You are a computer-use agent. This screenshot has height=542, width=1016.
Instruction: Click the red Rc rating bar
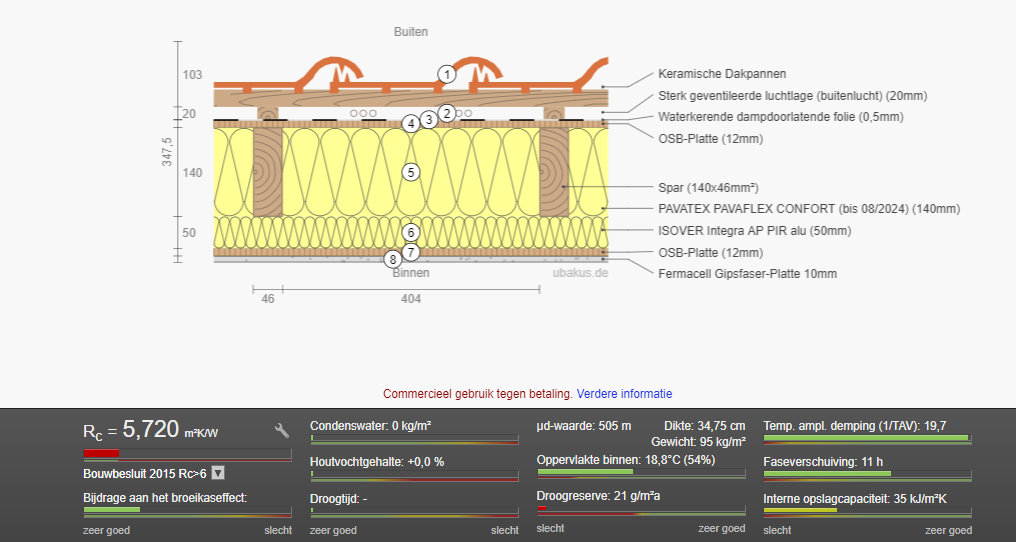(187, 454)
